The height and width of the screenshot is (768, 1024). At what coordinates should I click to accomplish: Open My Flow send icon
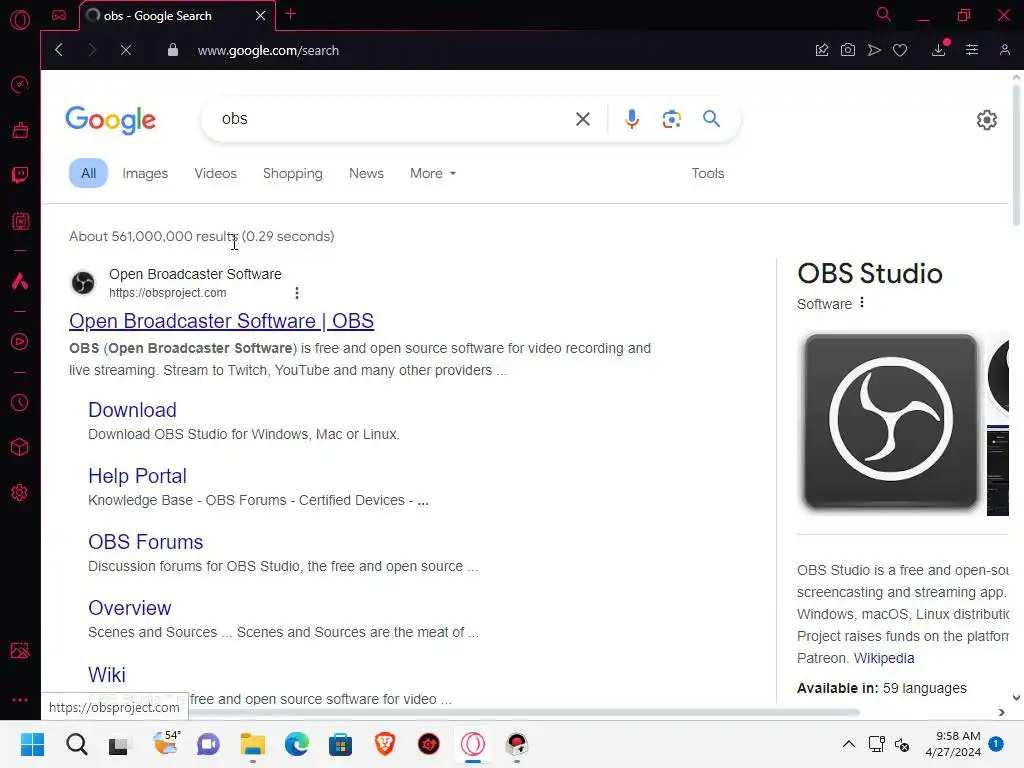(x=874, y=50)
